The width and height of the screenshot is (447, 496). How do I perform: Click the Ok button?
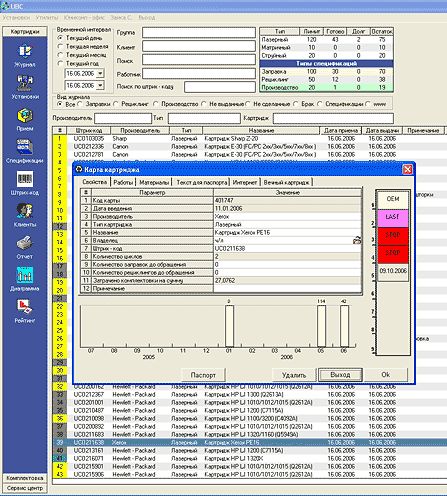(x=385, y=375)
